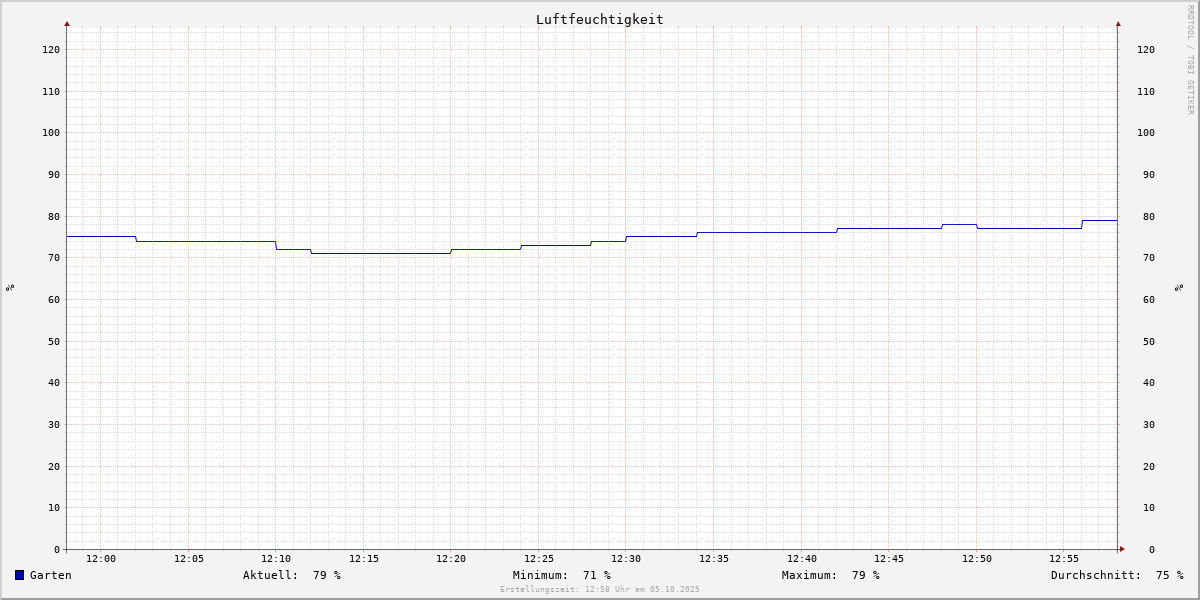This screenshot has height=600, width=1200.
Task: Click the 110 label on the right axis
Action: click(x=1146, y=91)
